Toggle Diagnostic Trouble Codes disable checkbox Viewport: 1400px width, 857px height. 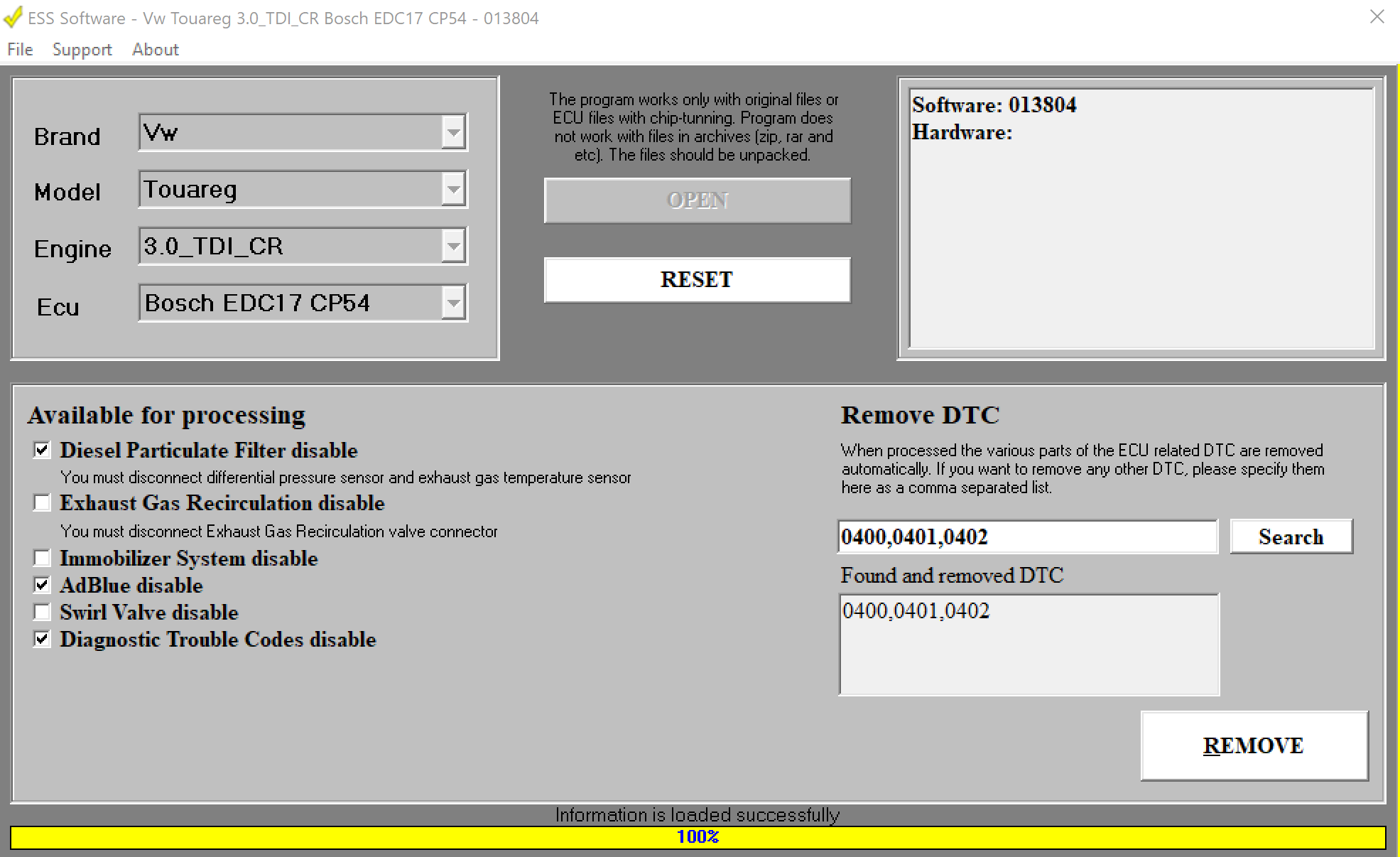tap(43, 639)
